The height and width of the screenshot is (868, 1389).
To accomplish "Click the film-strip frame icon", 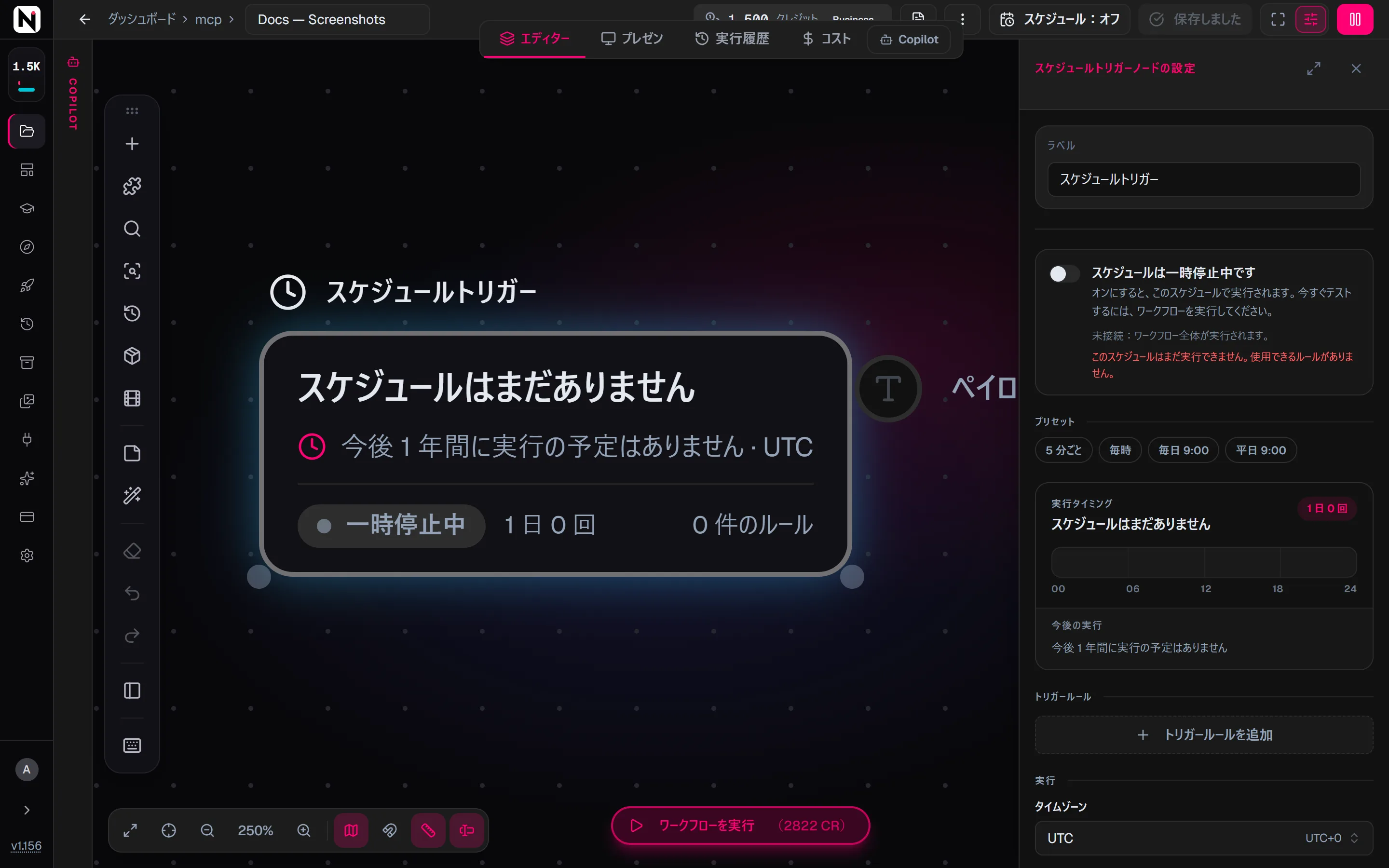I will (132, 398).
